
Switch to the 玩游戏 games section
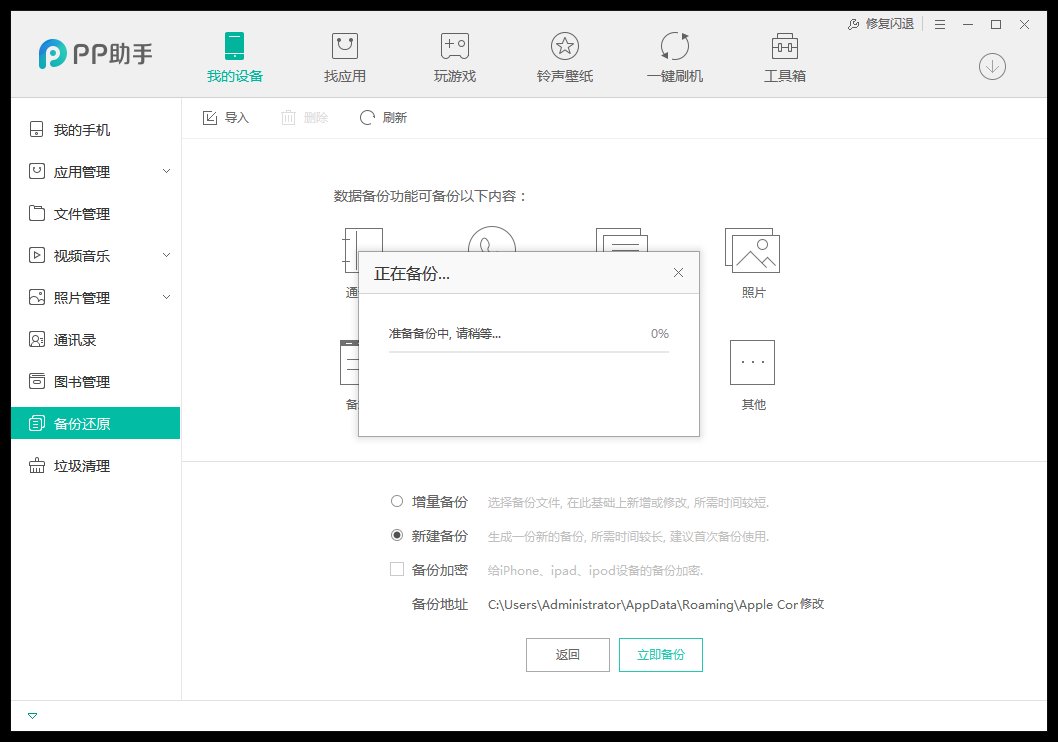point(453,55)
